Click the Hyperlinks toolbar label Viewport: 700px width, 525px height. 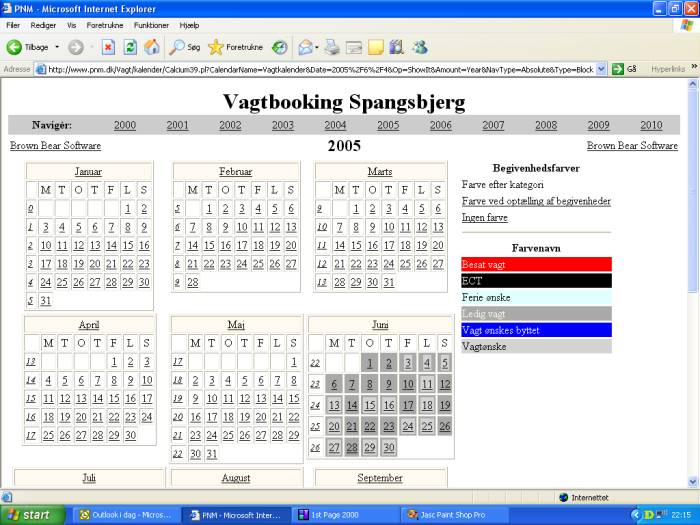pyautogui.click(x=668, y=69)
